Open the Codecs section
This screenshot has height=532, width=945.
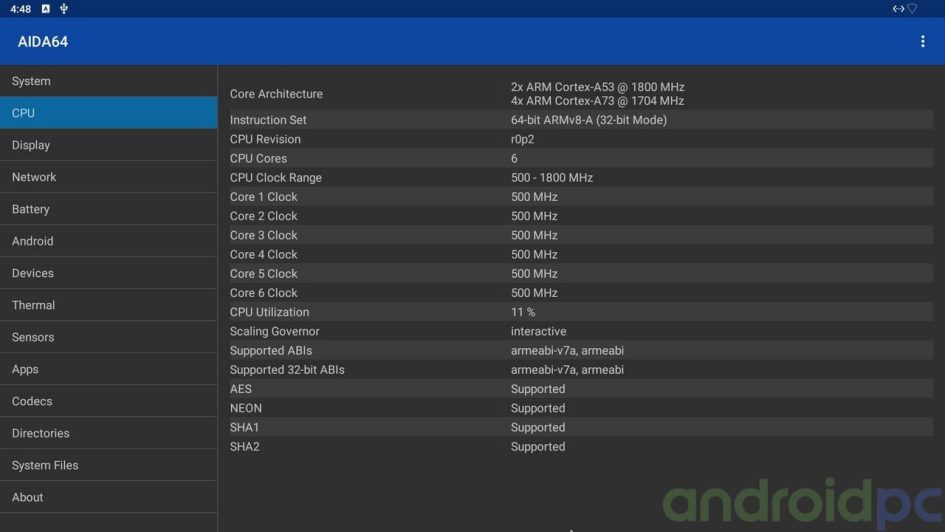108,401
